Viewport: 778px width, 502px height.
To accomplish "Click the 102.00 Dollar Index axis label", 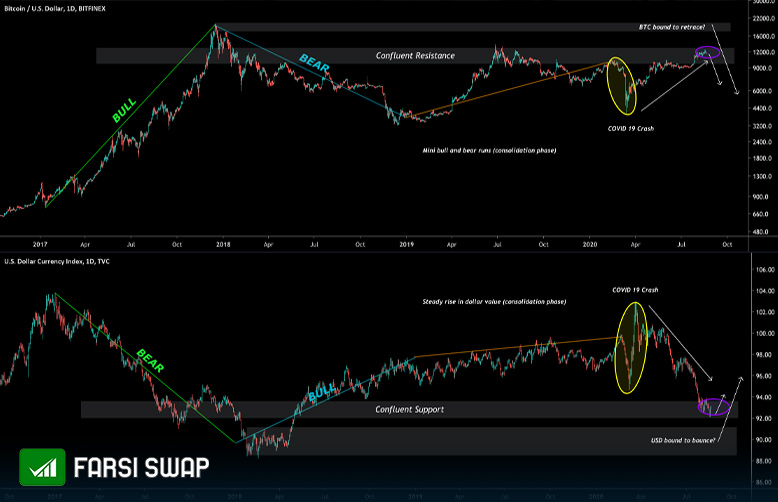I will coord(765,312).
